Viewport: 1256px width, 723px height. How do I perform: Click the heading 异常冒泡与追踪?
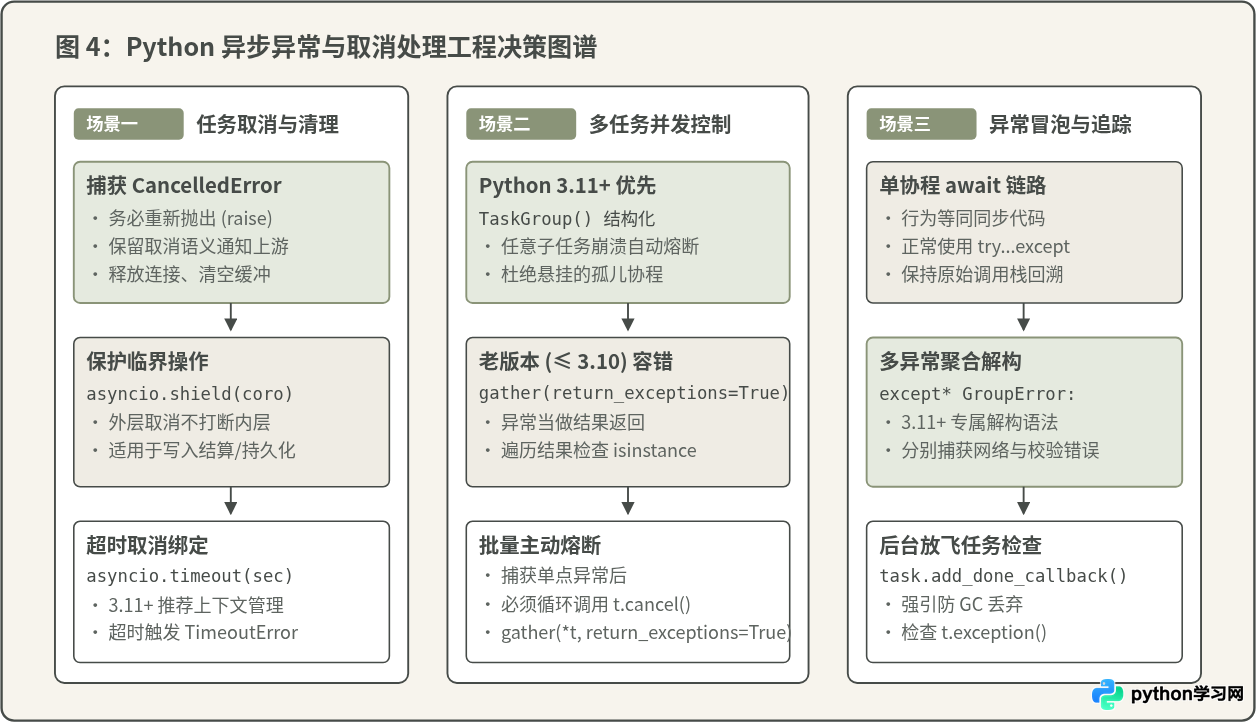pos(1061,124)
